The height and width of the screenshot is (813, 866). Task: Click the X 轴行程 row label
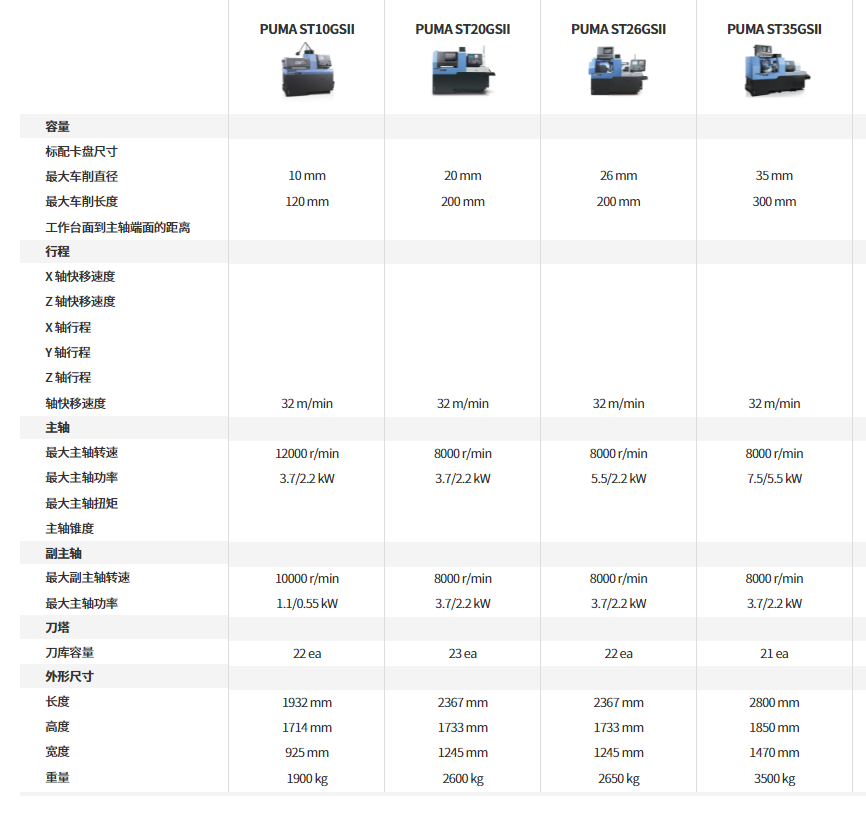coord(68,328)
